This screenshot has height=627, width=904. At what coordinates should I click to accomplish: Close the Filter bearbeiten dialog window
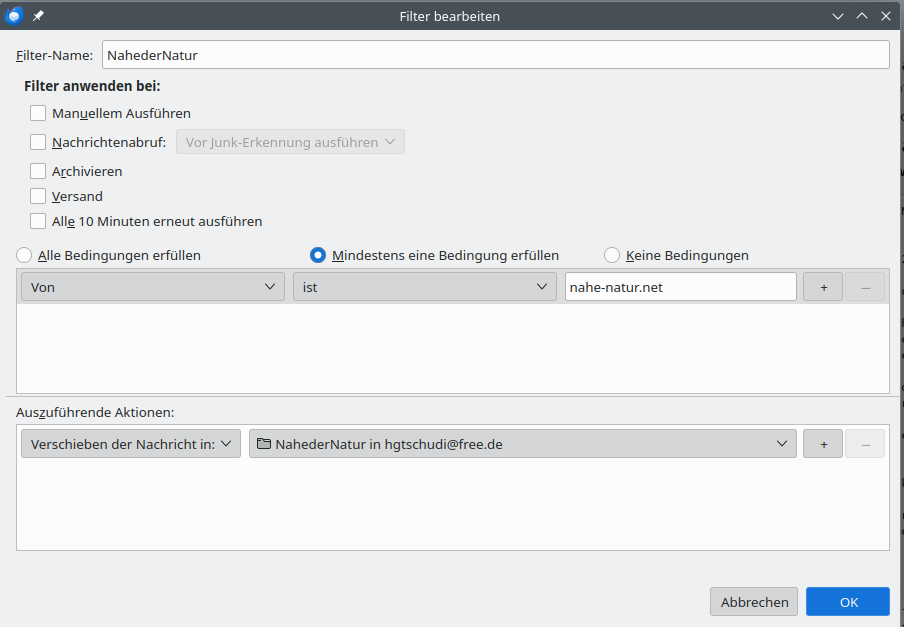coord(885,16)
